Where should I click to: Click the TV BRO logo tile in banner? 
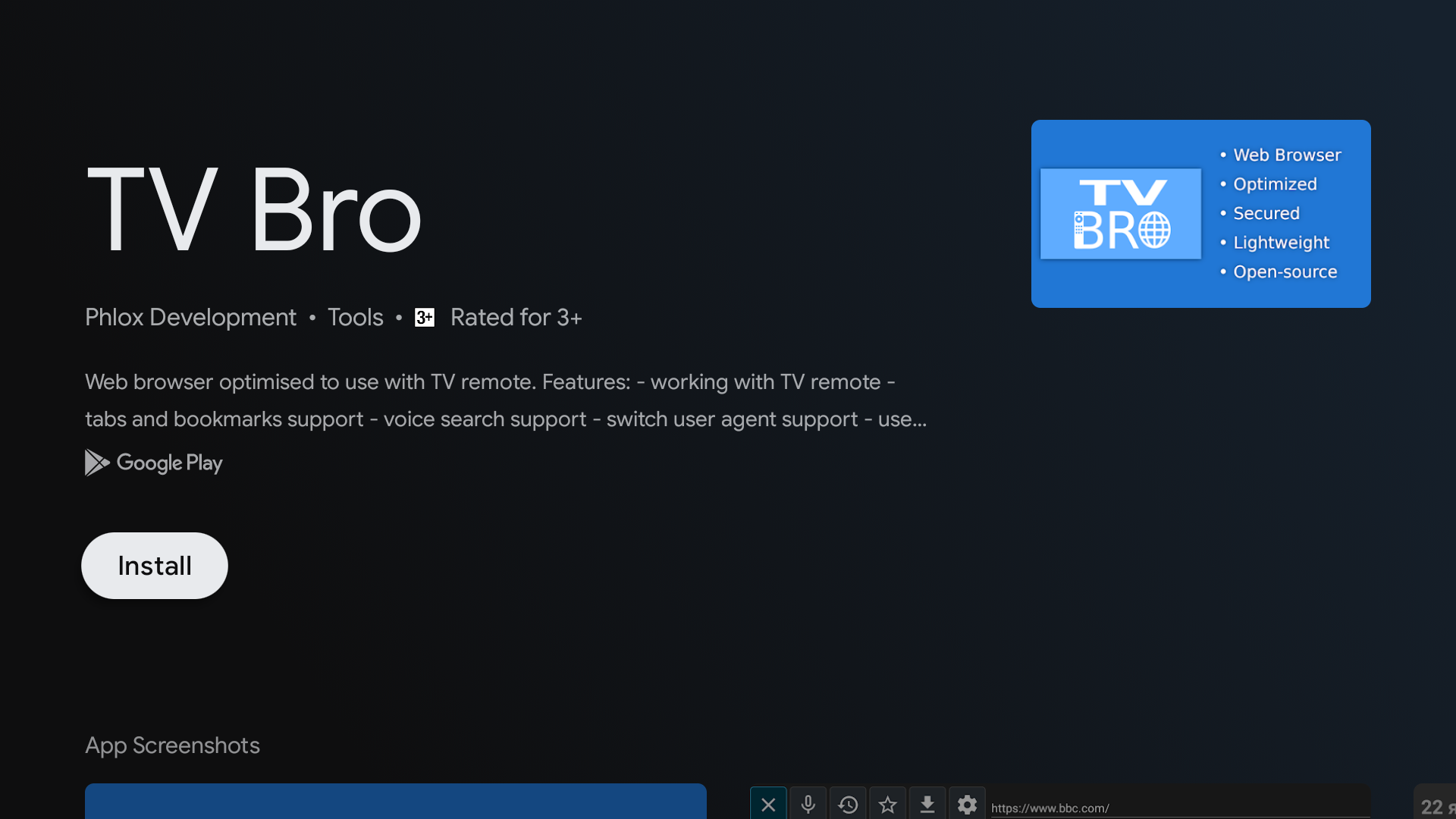point(1121,214)
